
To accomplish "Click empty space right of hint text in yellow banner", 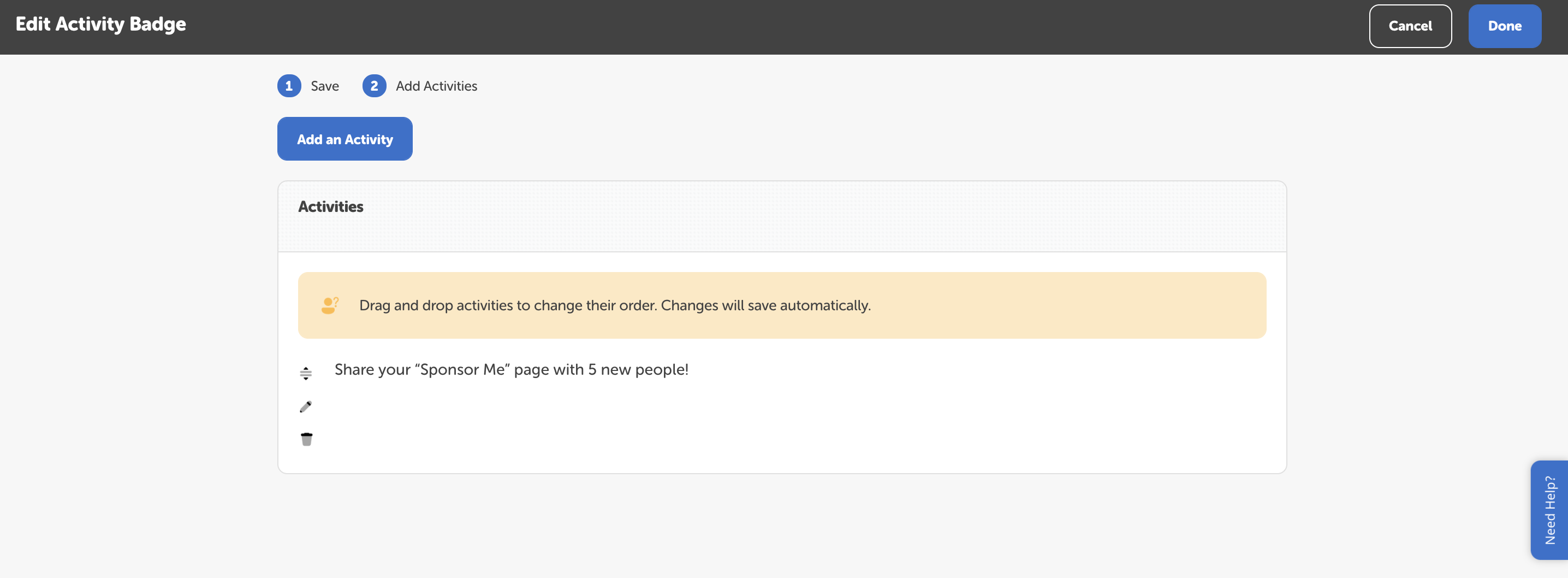I will point(1065,305).
